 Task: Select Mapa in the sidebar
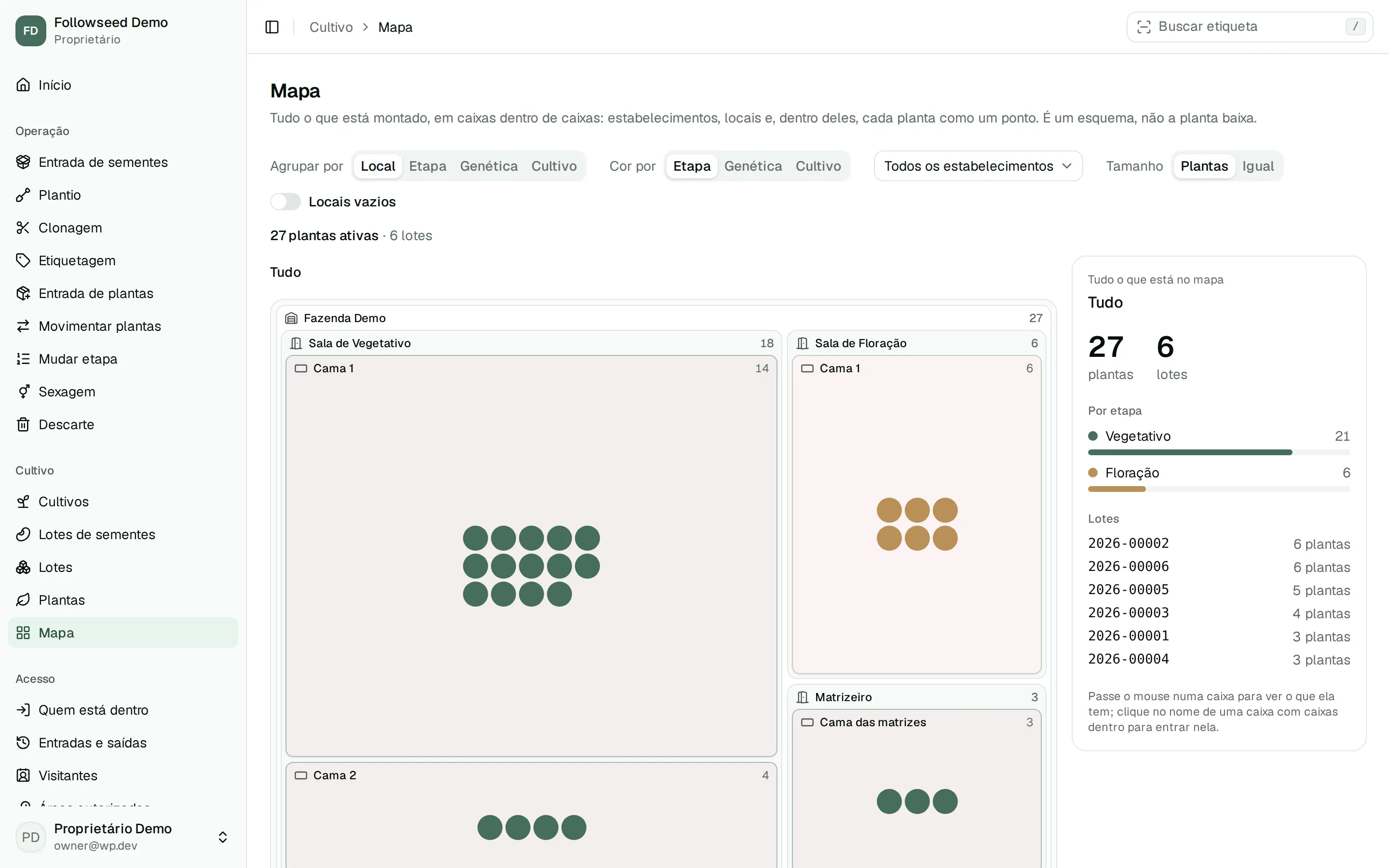(x=123, y=633)
